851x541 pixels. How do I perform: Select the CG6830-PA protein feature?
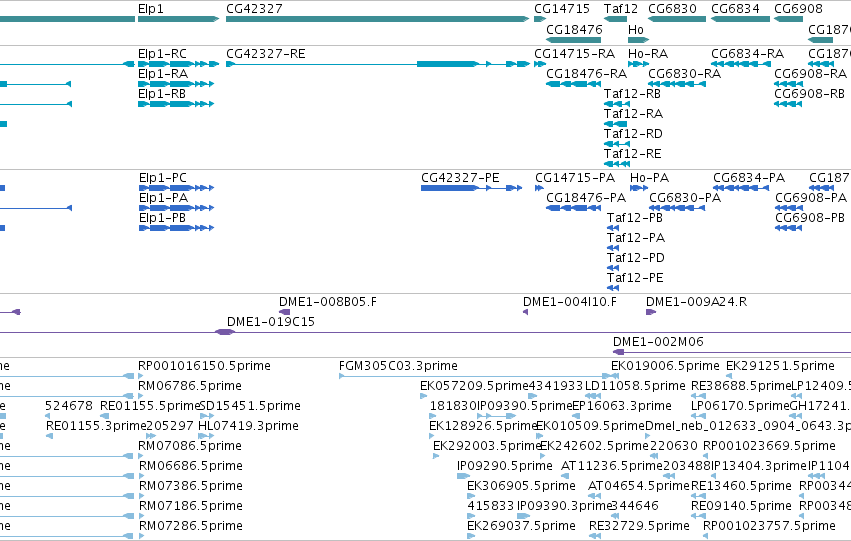tap(677, 208)
